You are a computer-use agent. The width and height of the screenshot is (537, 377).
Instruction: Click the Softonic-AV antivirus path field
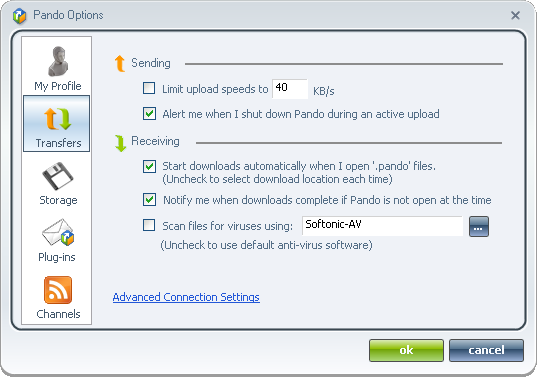click(x=383, y=226)
